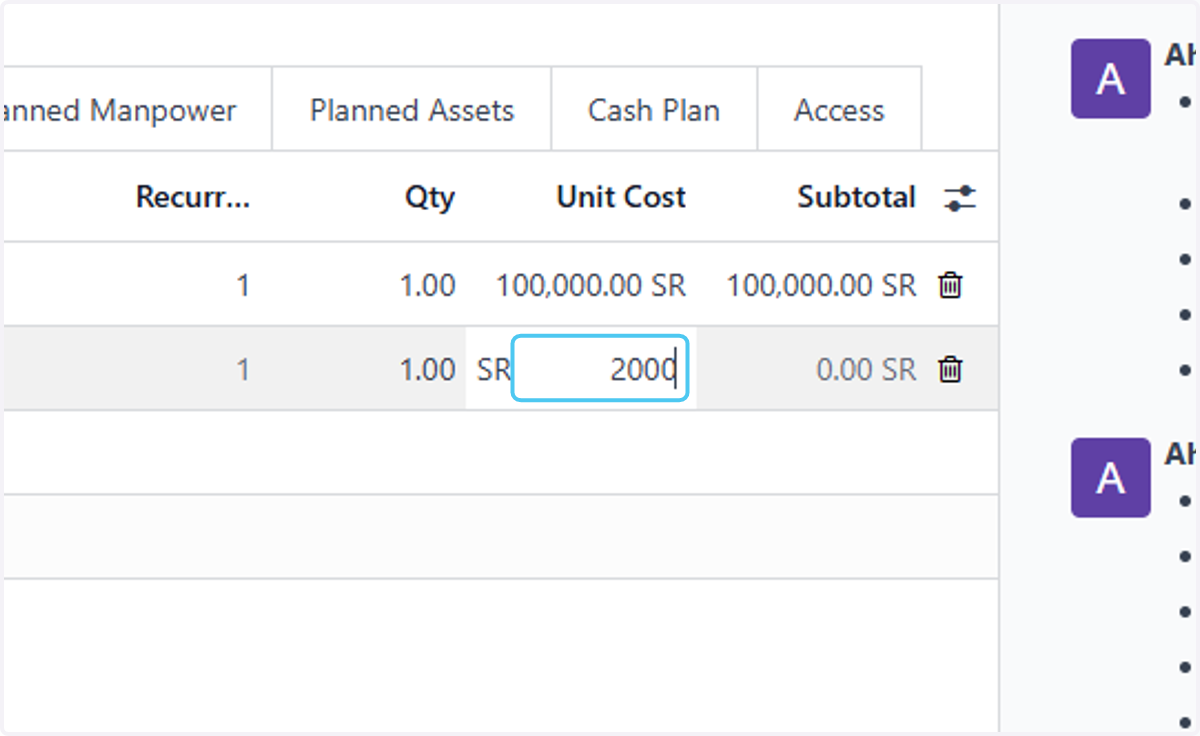Sort by the Subtotal column header
The image size is (1200, 736).
(x=857, y=197)
